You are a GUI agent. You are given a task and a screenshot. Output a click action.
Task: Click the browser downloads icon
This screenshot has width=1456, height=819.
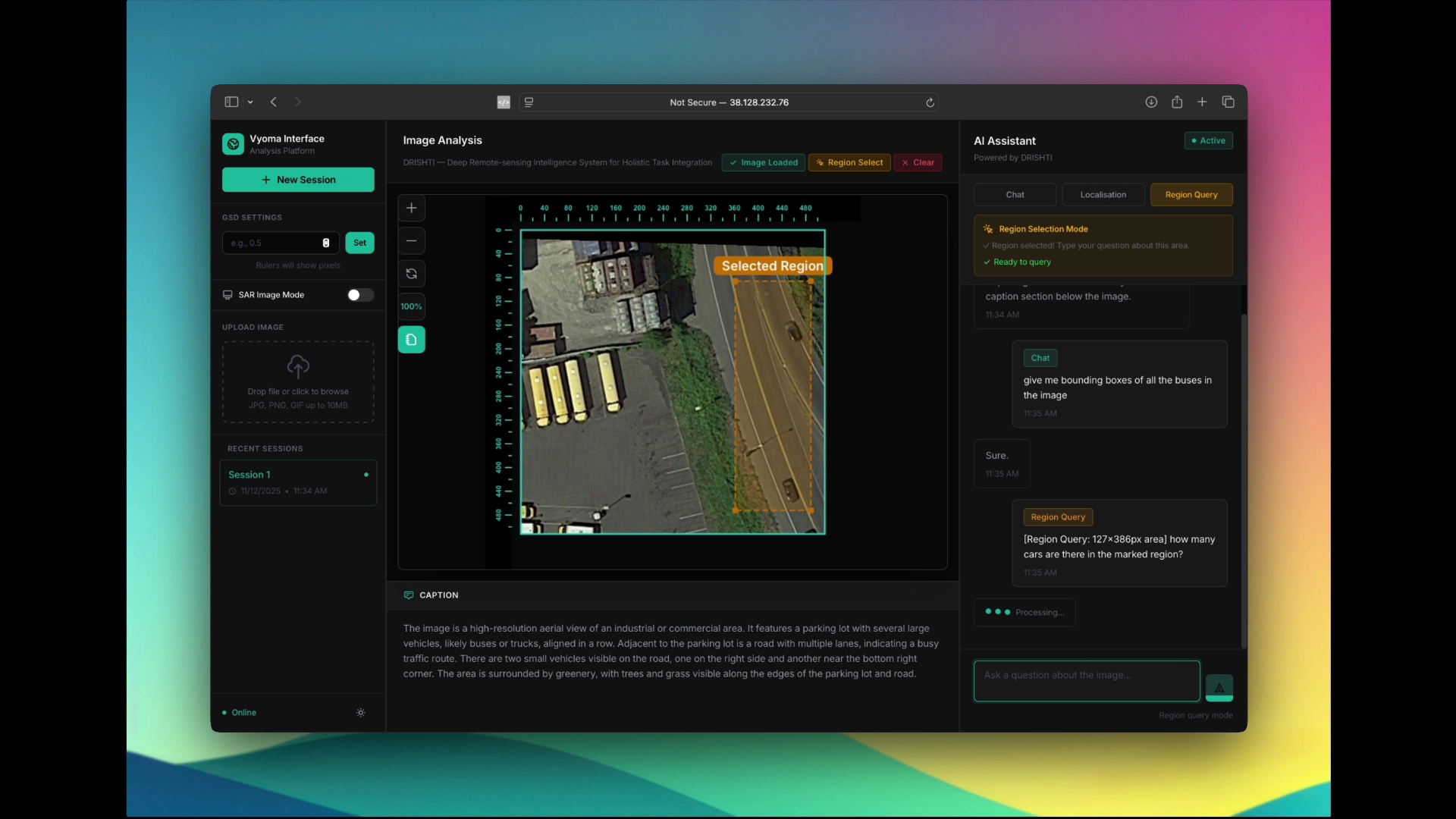coord(1151,102)
